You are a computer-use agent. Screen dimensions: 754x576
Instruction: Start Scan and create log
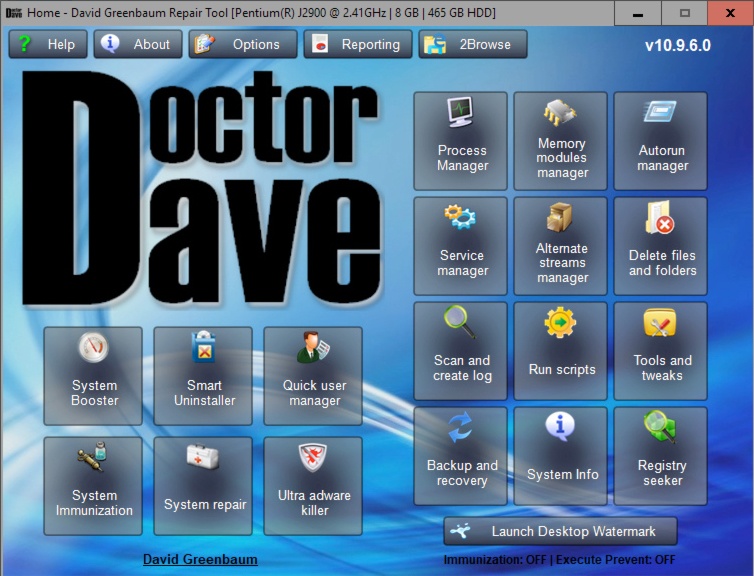click(x=462, y=351)
